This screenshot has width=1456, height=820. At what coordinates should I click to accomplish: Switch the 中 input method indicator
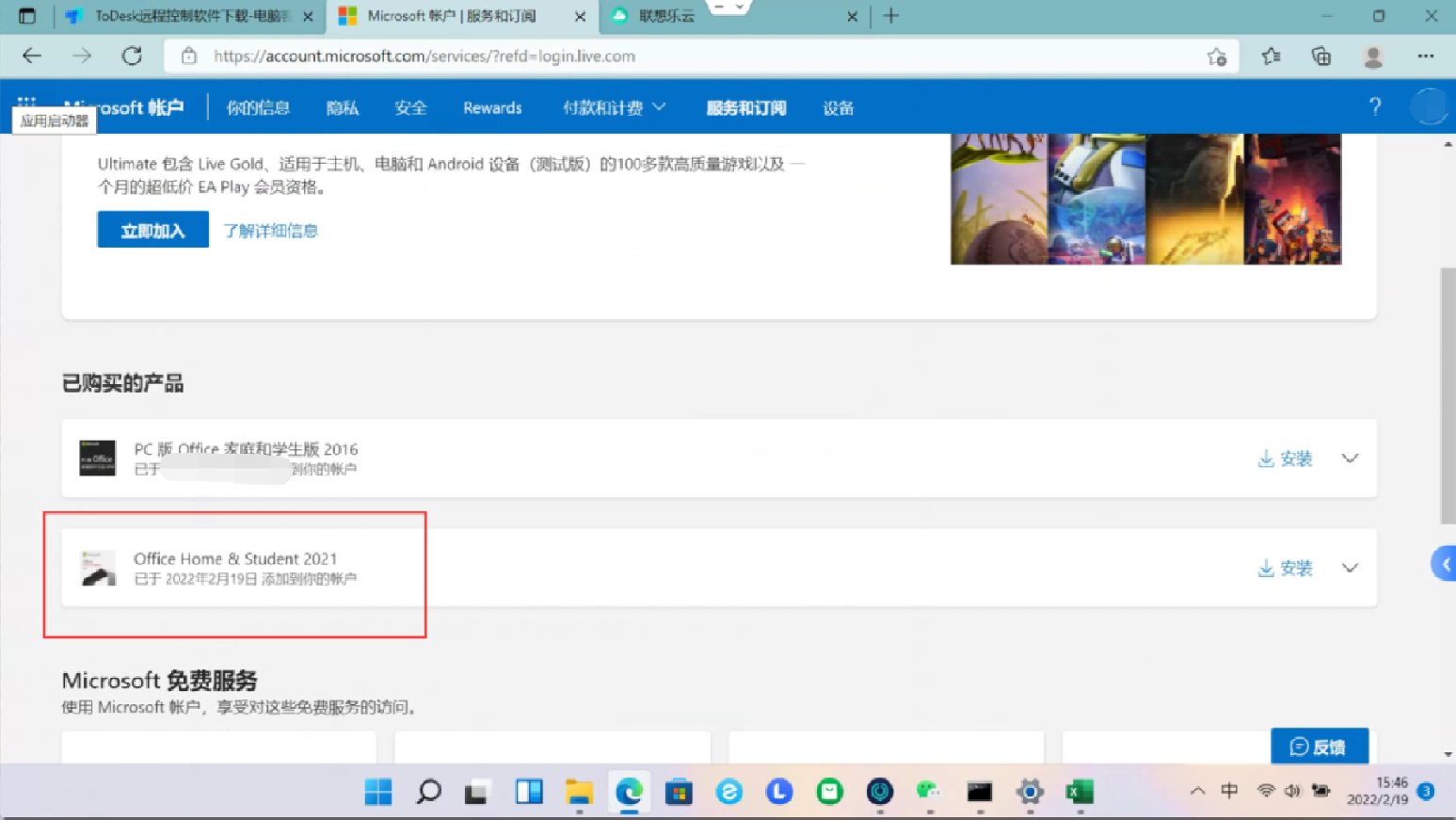1229,791
